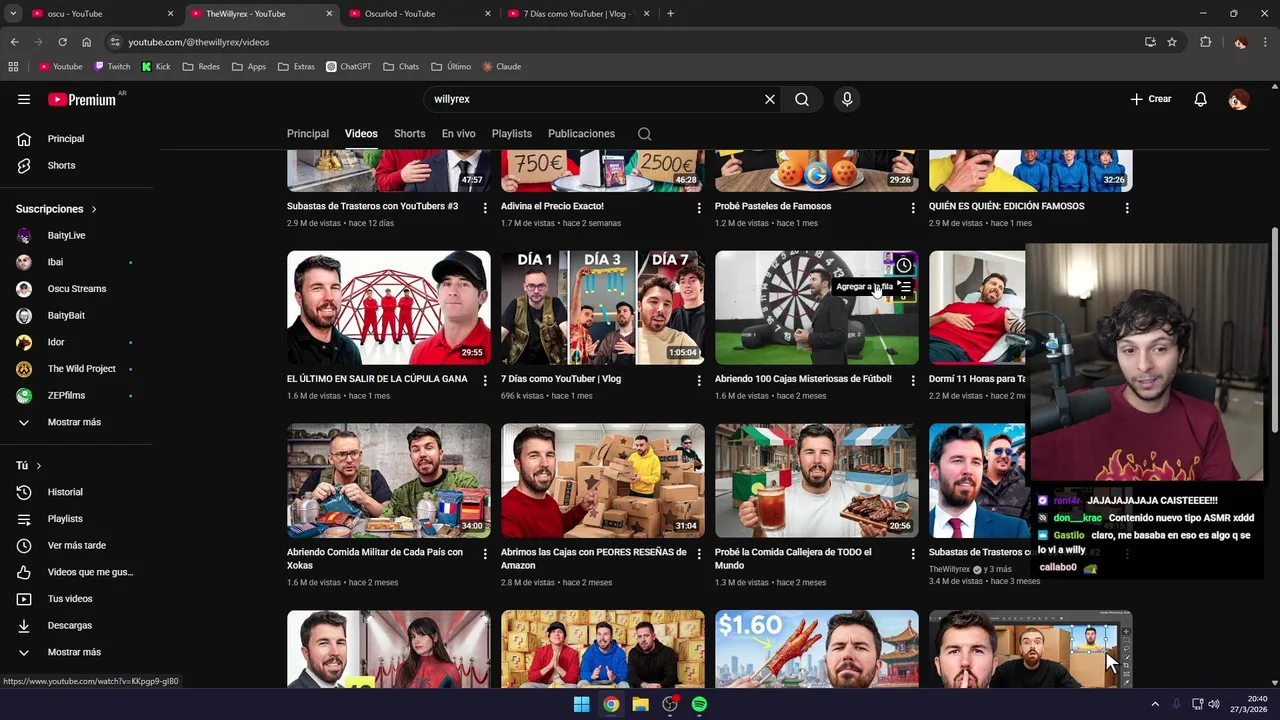Open the En vivo tab
The width and height of the screenshot is (1280, 720).
(459, 134)
